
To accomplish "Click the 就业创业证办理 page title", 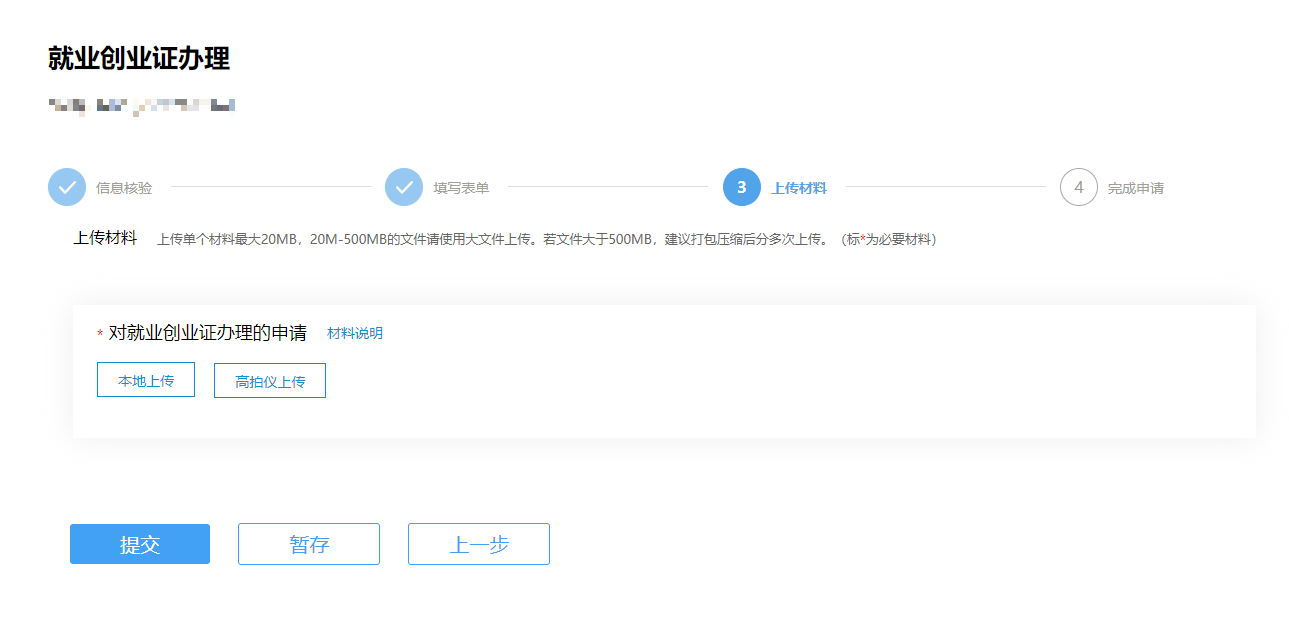I will click(x=139, y=59).
